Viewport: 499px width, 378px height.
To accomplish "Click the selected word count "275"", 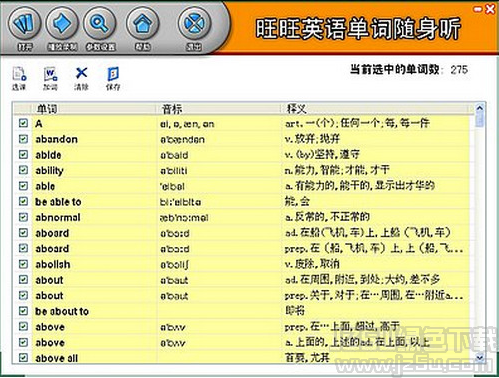I will tap(459, 70).
